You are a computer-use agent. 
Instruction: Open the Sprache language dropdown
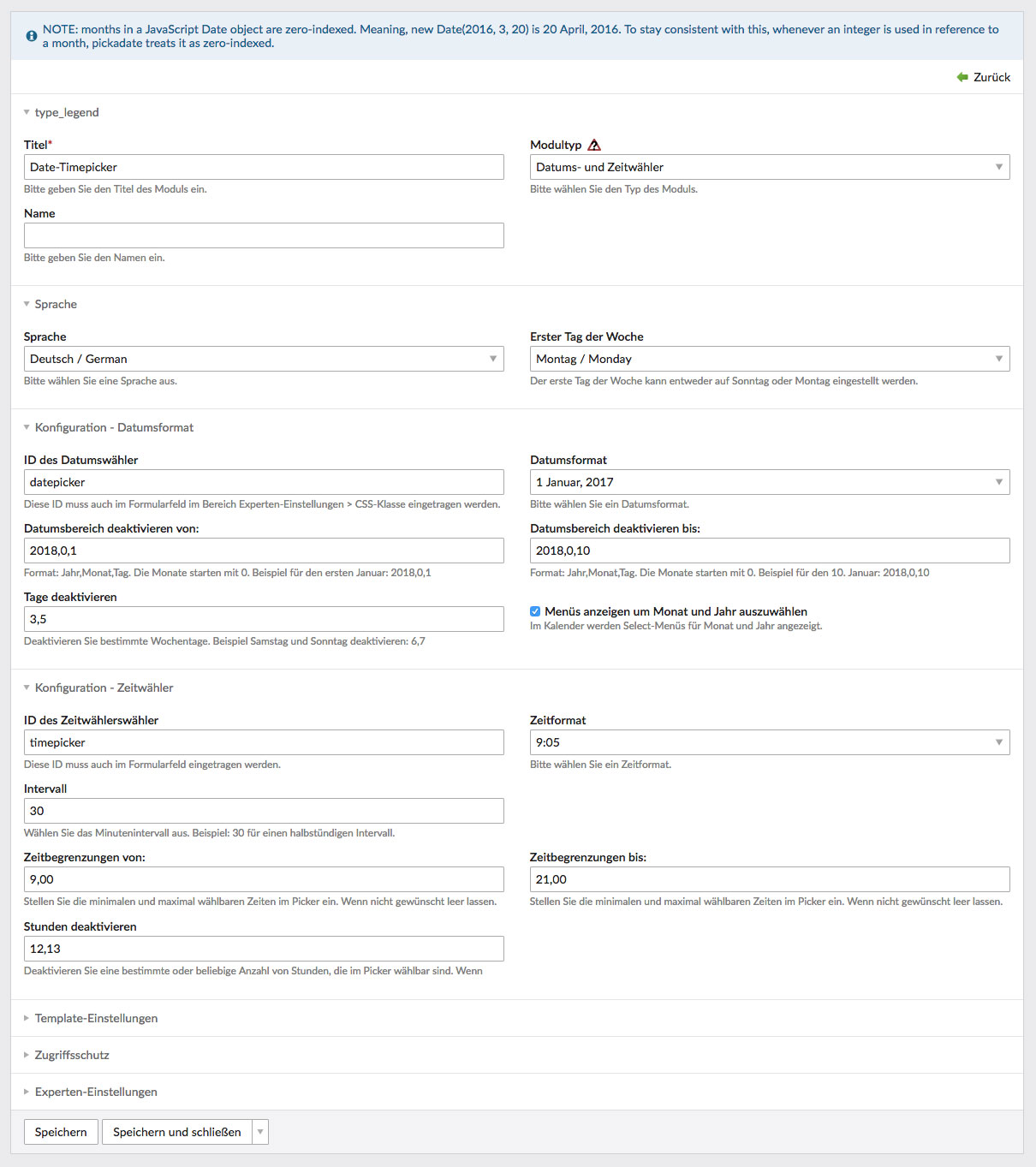(263, 359)
